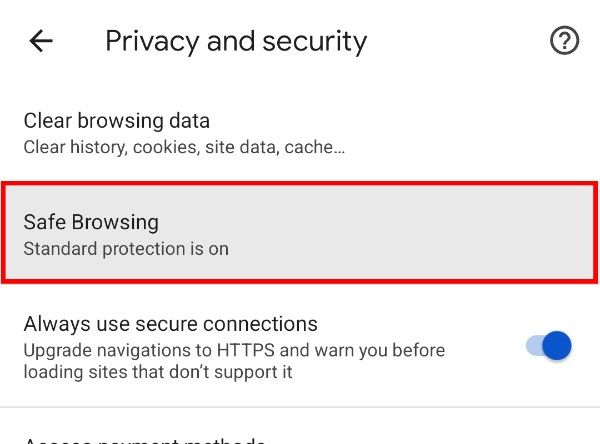Image resolution: width=600 pixels, height=444 pixels.
Task: Tap the light track of the secure connections switch
Action: [533, 347]
